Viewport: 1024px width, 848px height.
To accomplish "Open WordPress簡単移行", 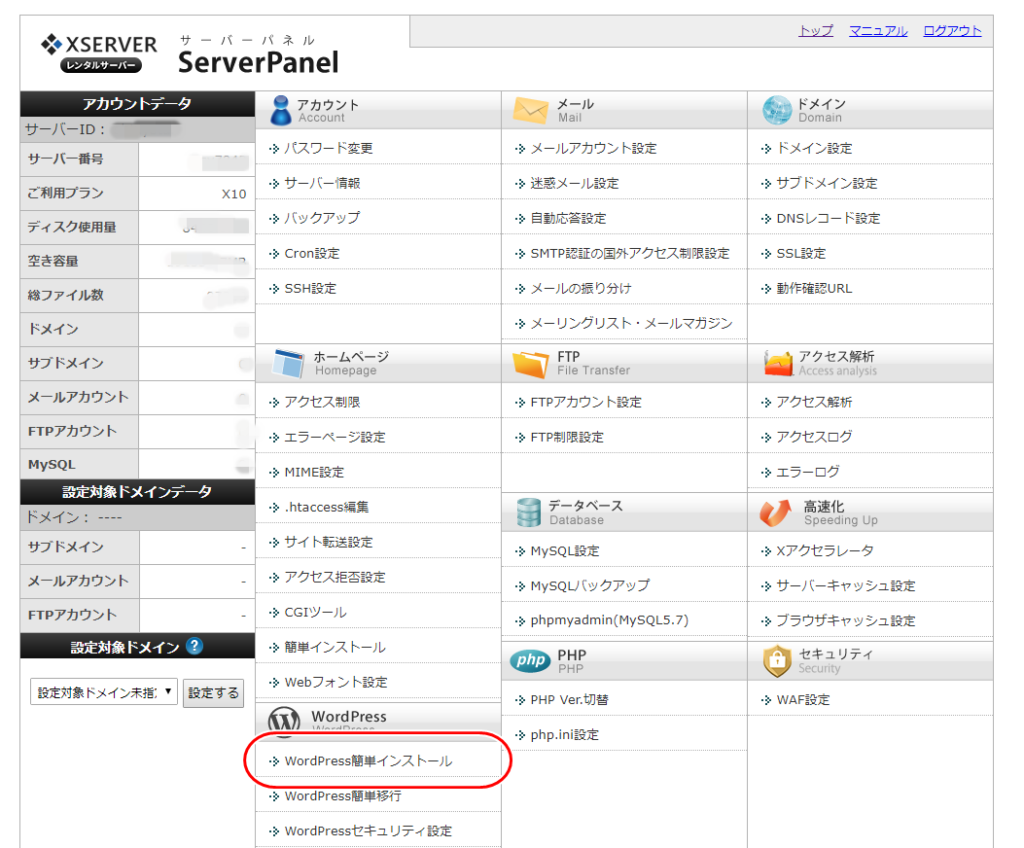I will coord(343,796).
